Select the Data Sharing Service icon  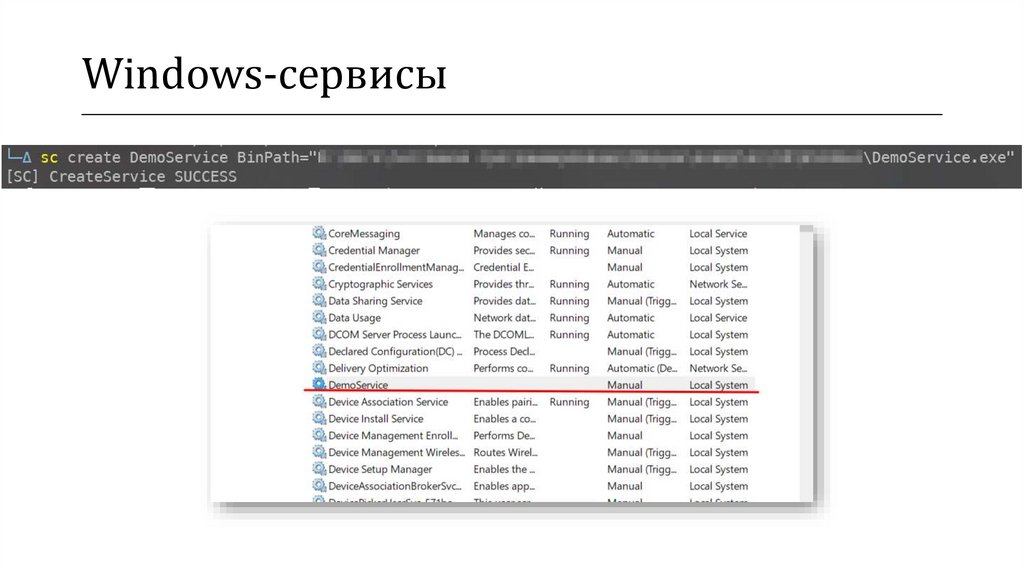pyautogui.click(x=319, y=301)
